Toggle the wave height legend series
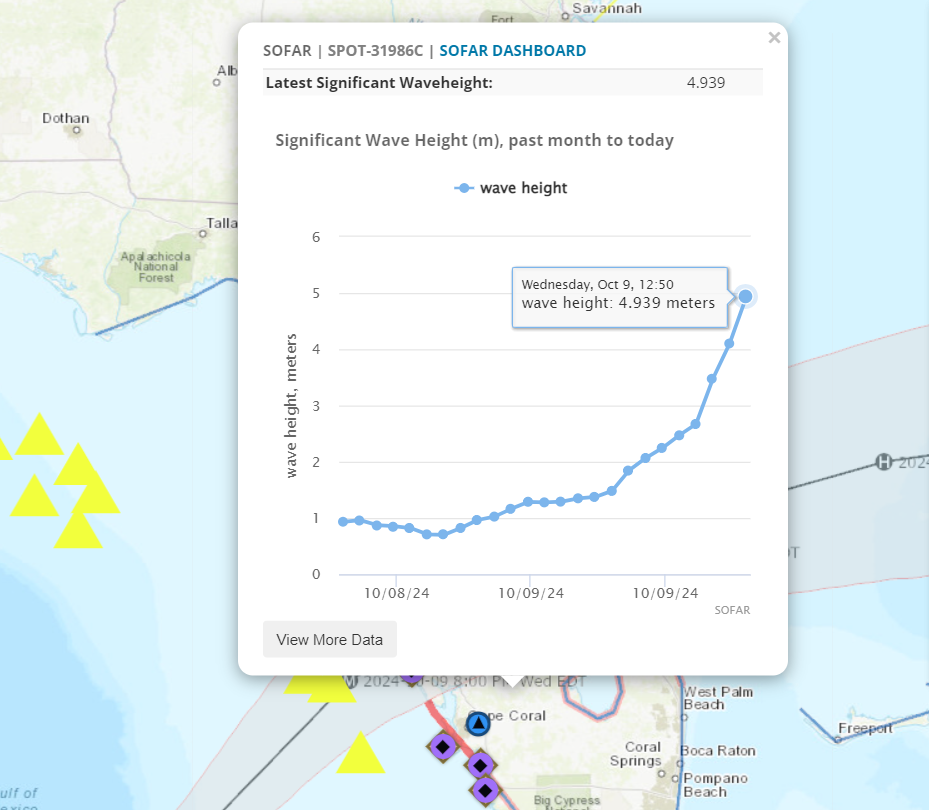Screen dimensions: 929x810 pyautogui.click(x=511, y=188)
